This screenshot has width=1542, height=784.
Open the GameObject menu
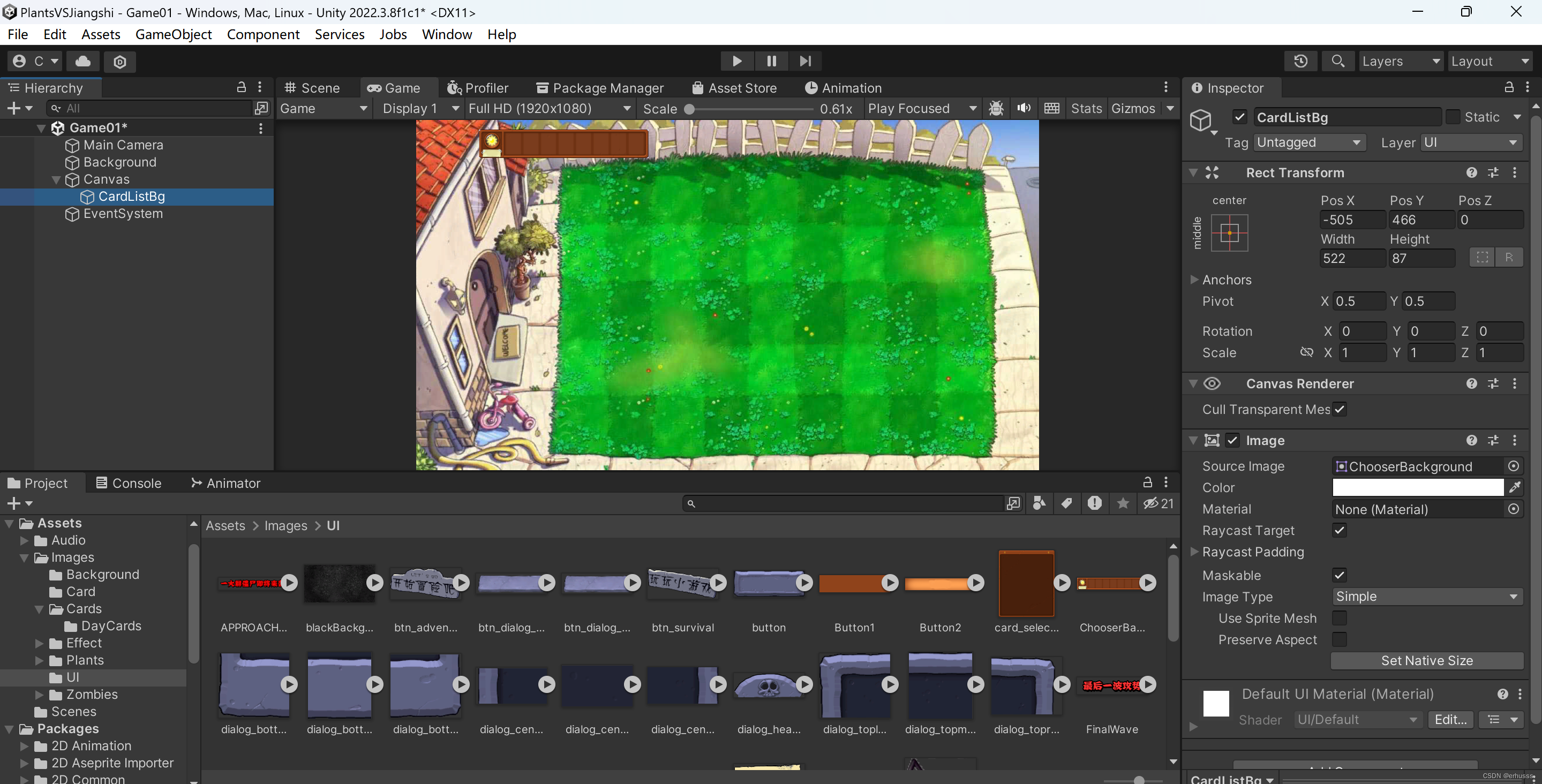(173, 34)
